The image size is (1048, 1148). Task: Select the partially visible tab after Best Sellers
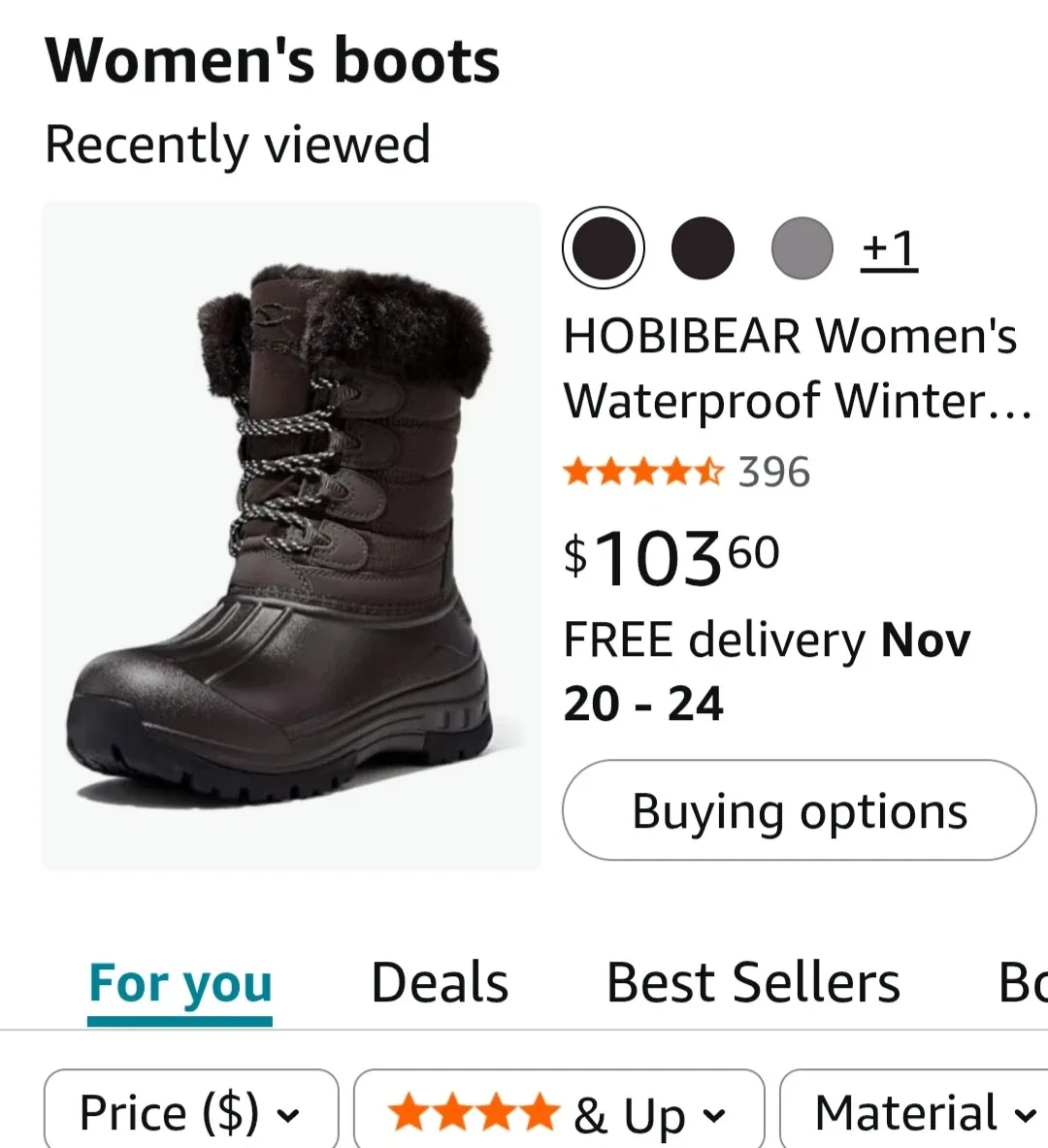(1023, 983)
